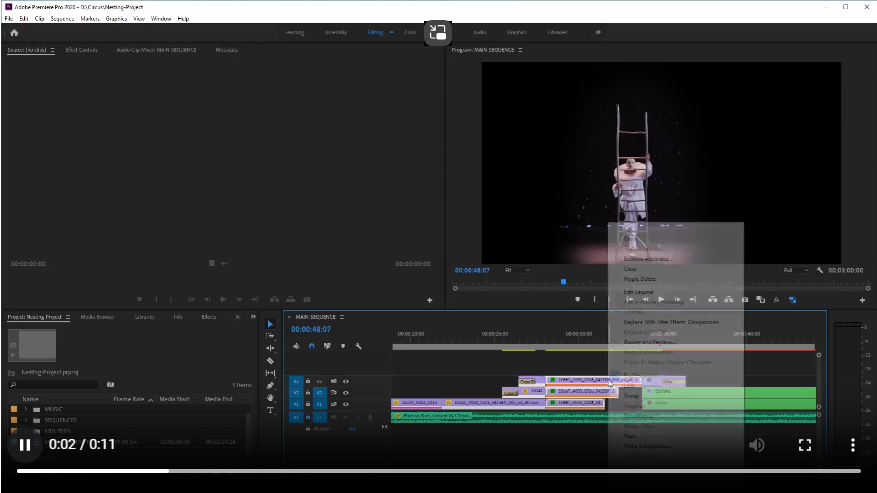This screenshot has width=877, height=493.
Task: Show overflow project panel tabs chevron
Action: click(x=253, y=317)
